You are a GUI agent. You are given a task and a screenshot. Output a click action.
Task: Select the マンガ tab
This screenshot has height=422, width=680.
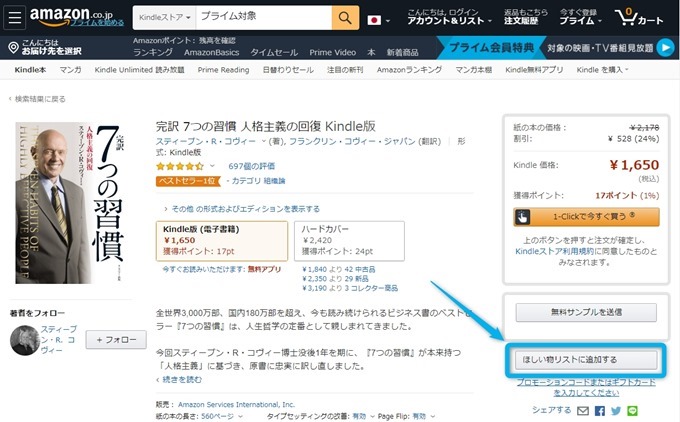coord(70,70)
